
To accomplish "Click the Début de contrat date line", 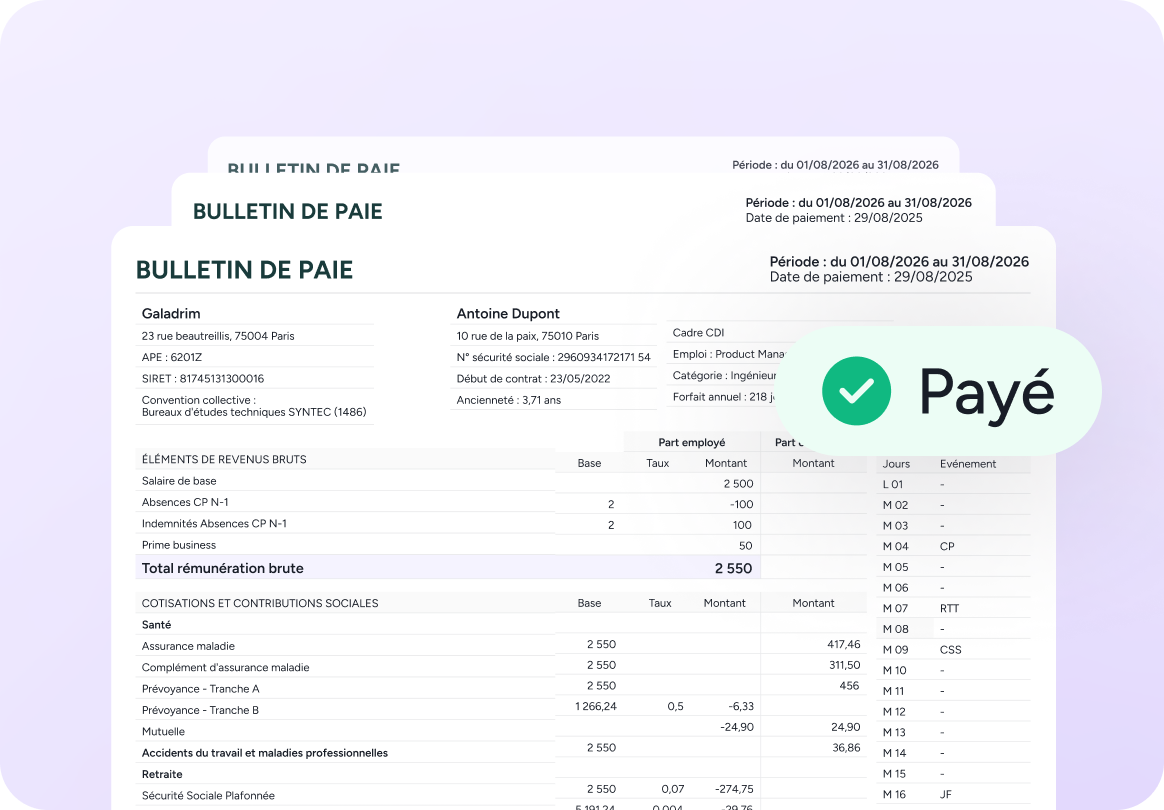I will pos(533,379).
